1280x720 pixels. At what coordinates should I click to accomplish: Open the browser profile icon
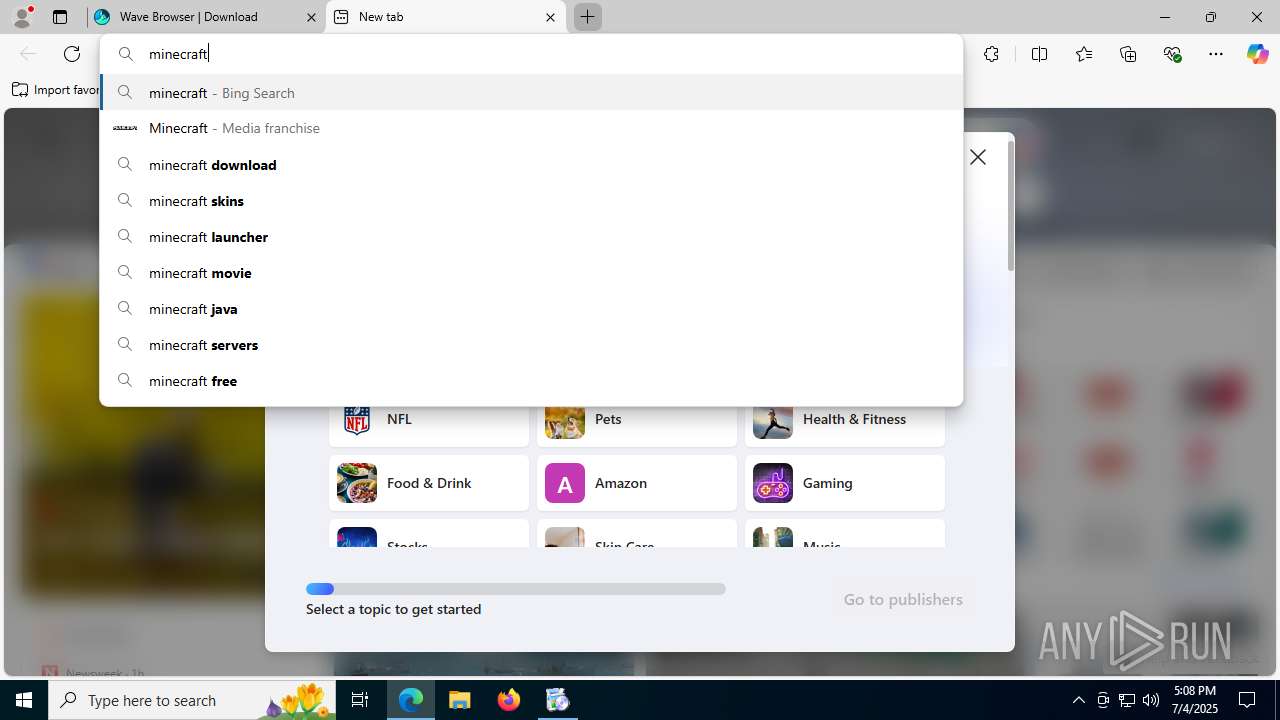[x=22, y=17]
